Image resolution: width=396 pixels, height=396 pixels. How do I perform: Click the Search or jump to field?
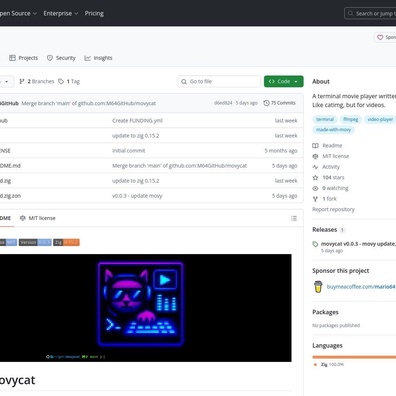click(370, 13)
